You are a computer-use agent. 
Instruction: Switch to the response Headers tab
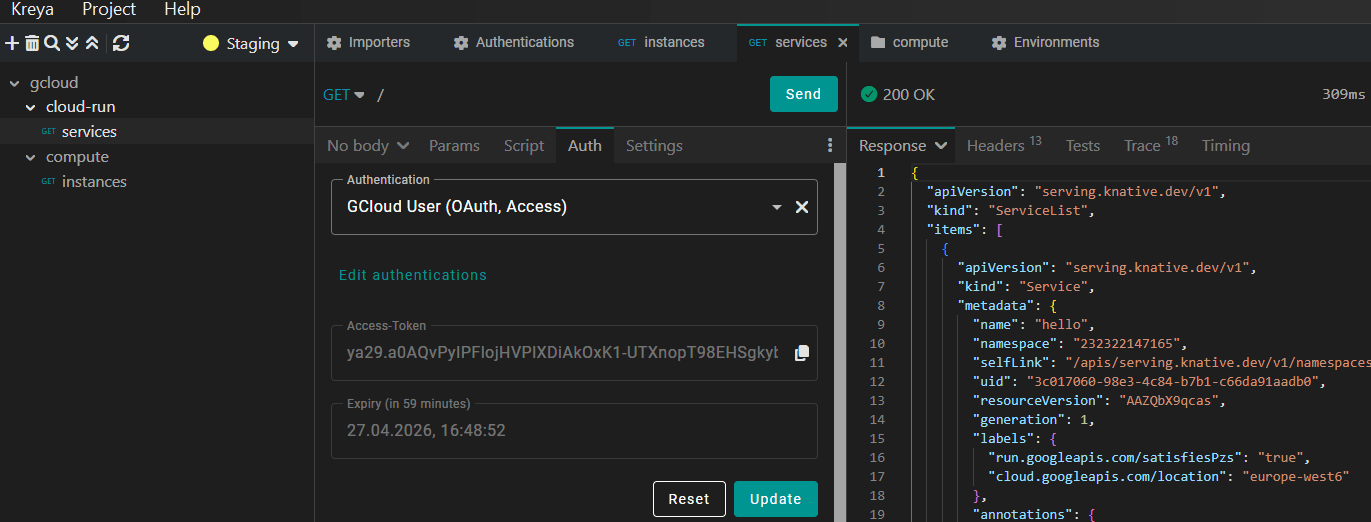pyautogui.click(x=1003, y=146)
